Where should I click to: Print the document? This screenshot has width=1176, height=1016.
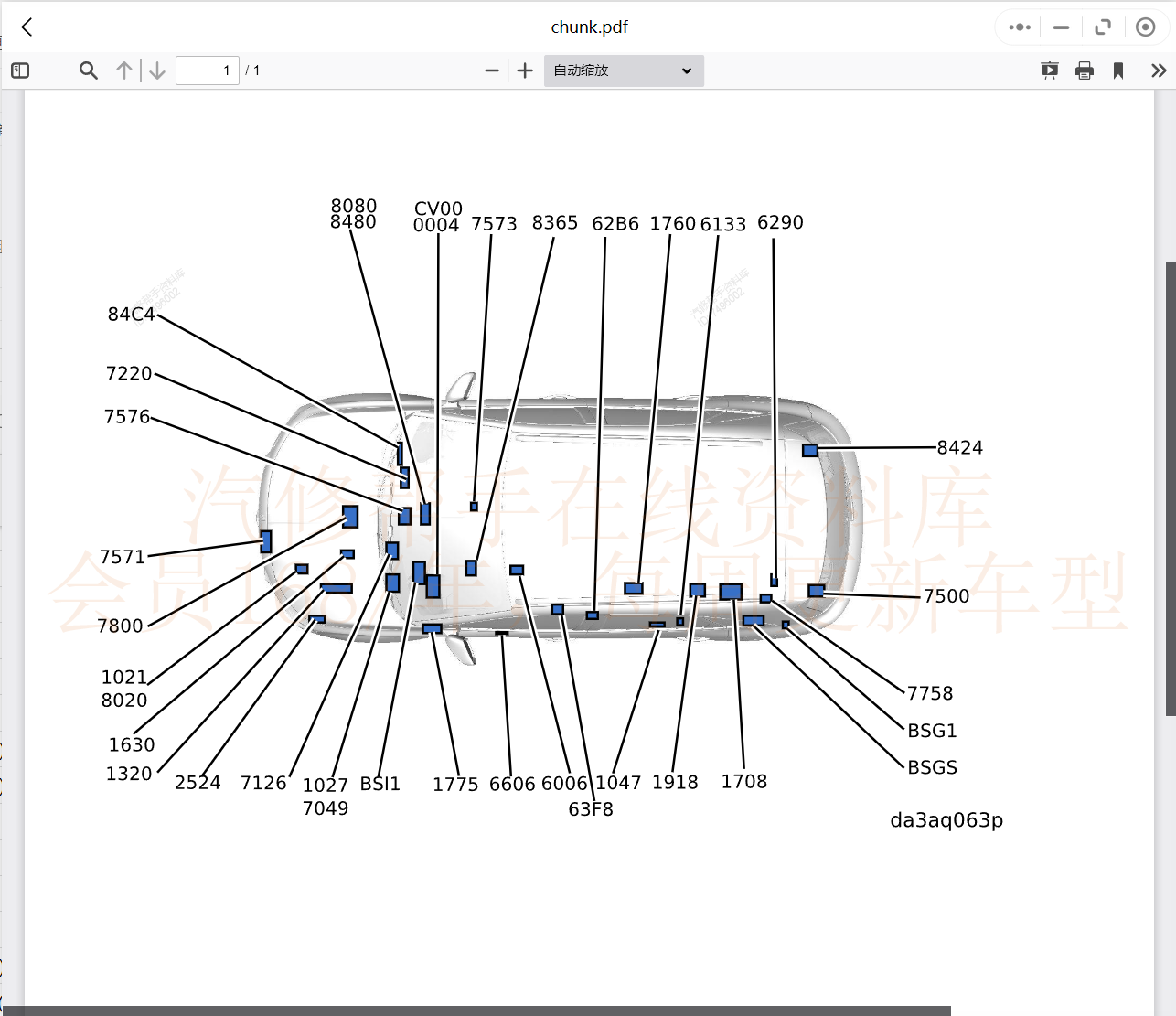(1085, 70)
